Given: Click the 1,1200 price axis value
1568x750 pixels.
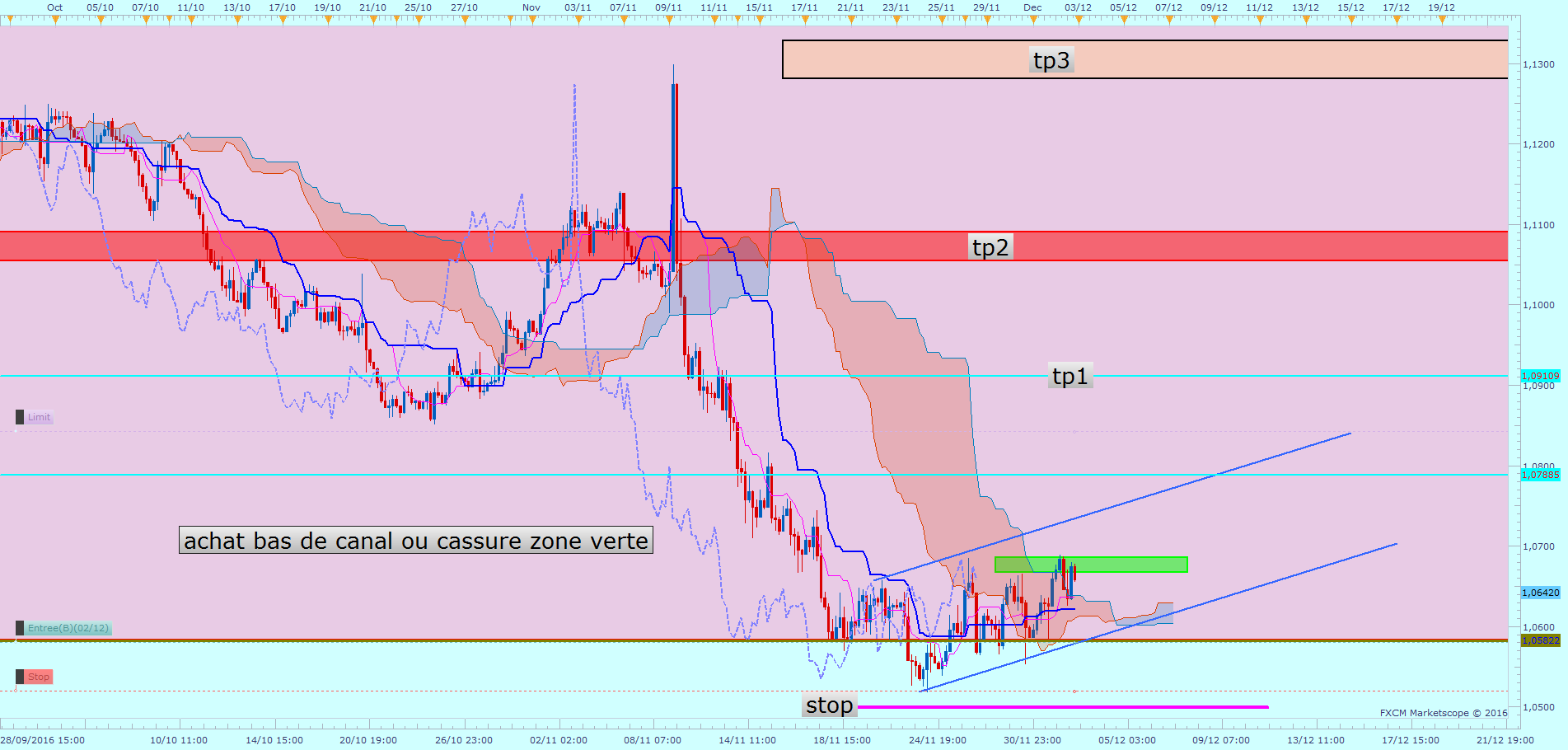Looking at the screenshot, I should coord(1539,144).
